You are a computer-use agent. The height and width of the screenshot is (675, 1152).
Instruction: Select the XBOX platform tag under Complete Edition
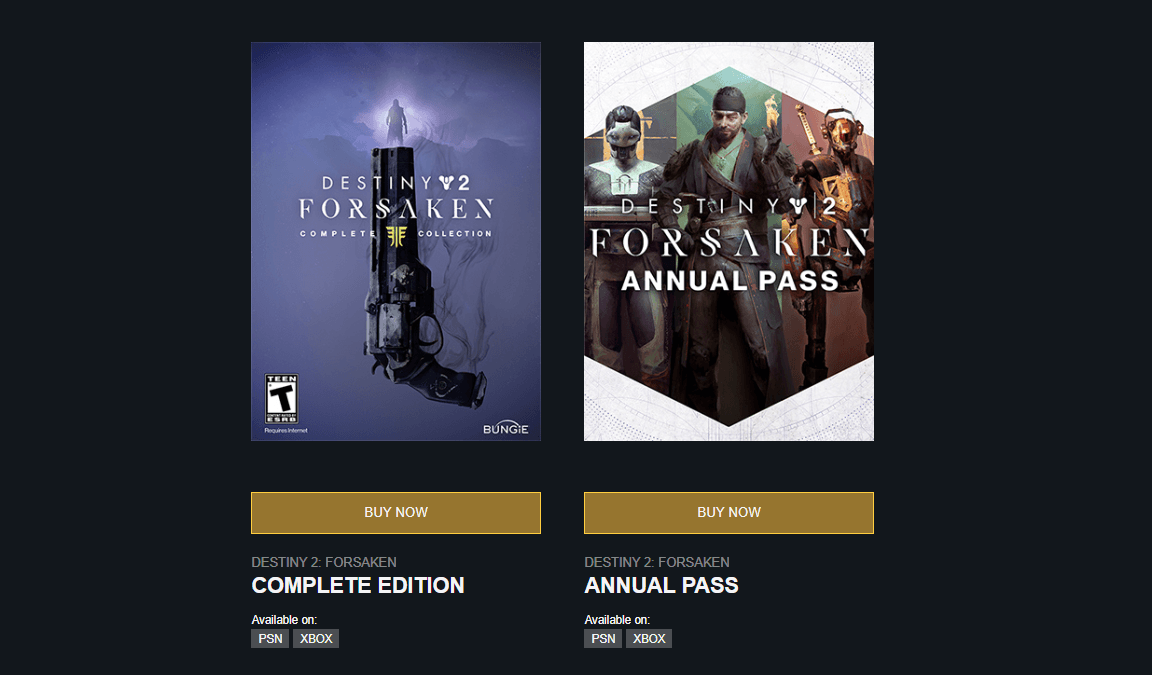[x=316, y=639]
